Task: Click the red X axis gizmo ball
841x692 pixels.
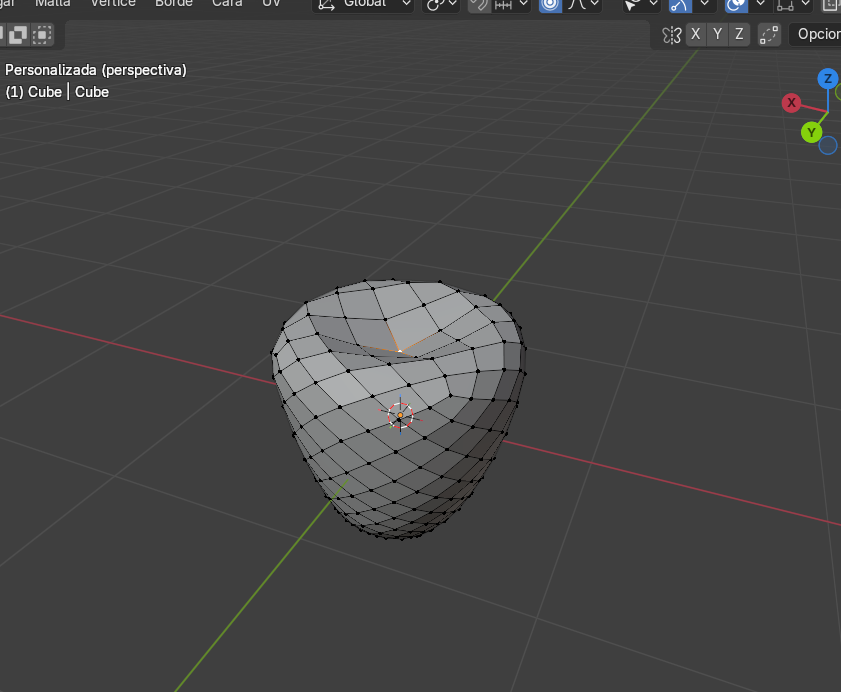Action: [x=792, y=103]
